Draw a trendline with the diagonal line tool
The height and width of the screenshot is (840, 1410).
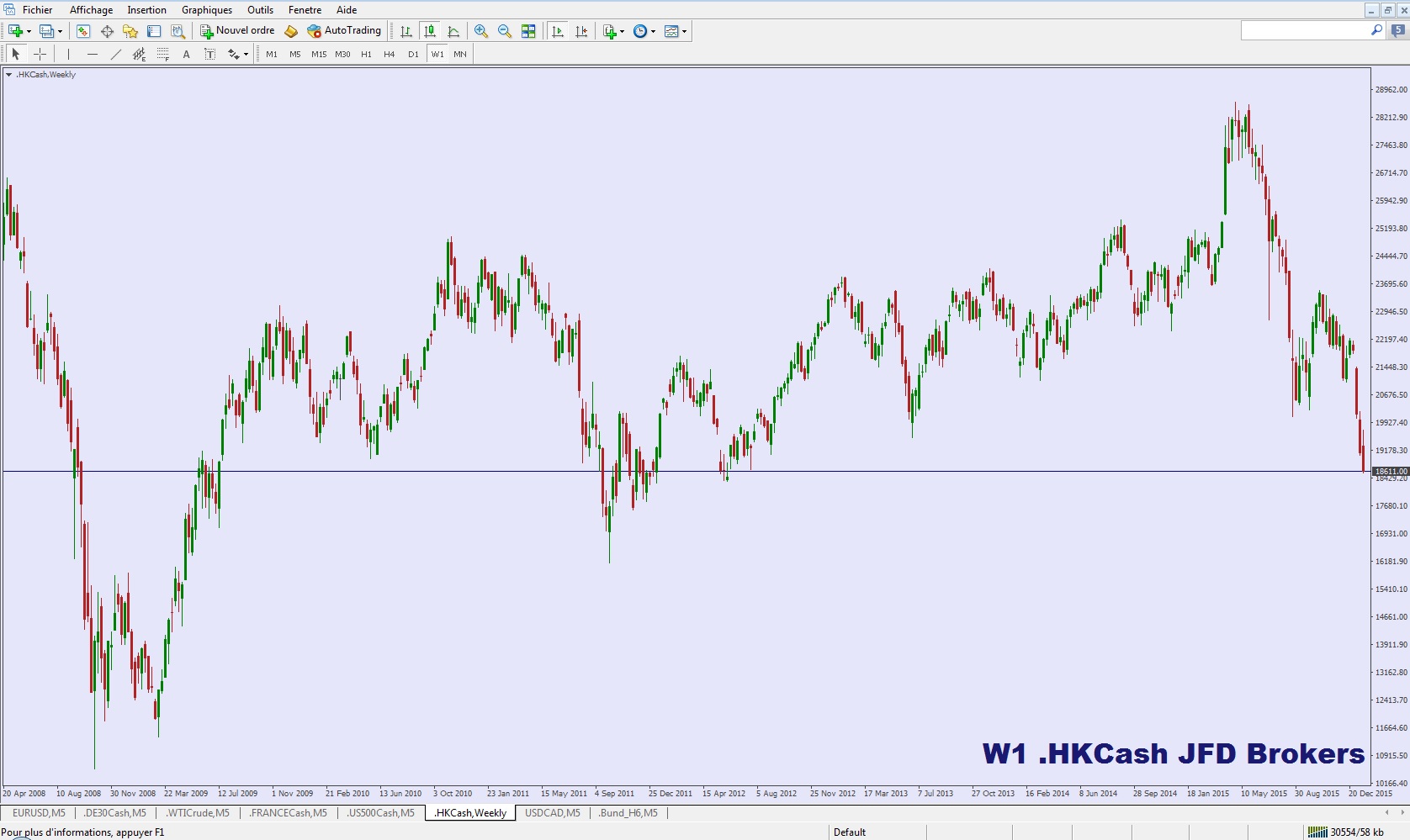pos(115,54)
